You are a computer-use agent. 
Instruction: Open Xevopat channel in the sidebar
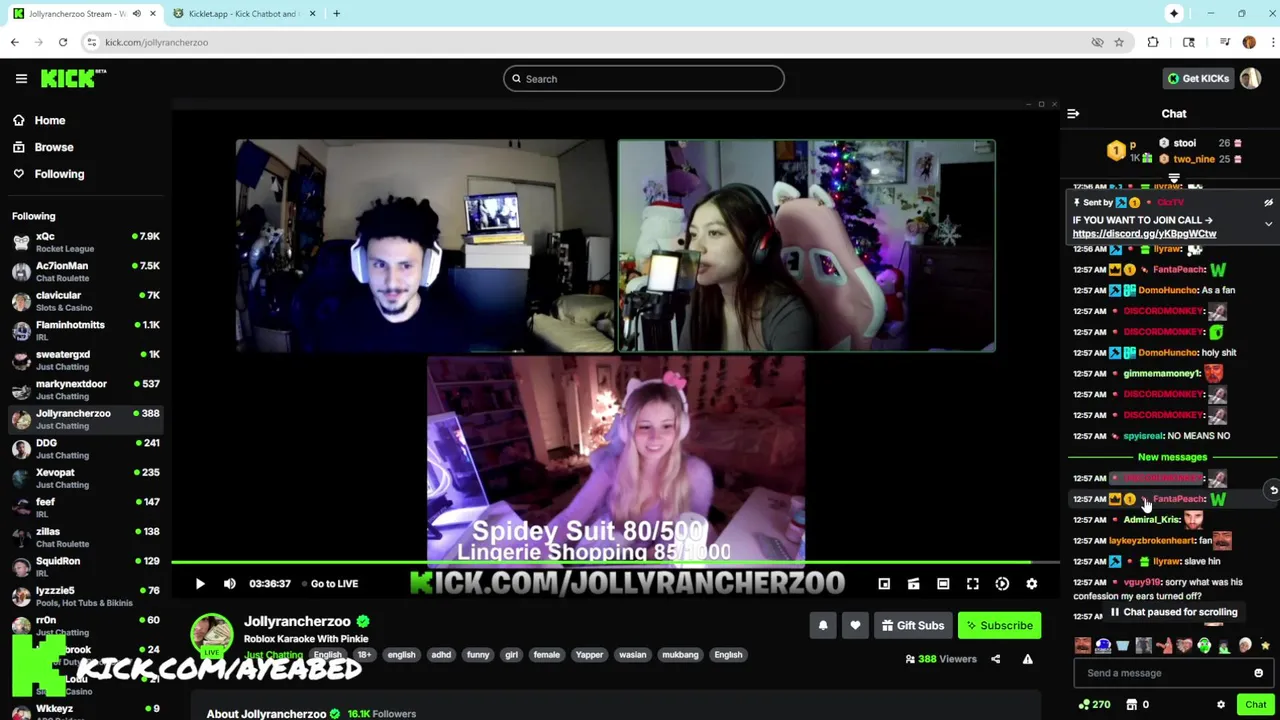coord(85,478)
